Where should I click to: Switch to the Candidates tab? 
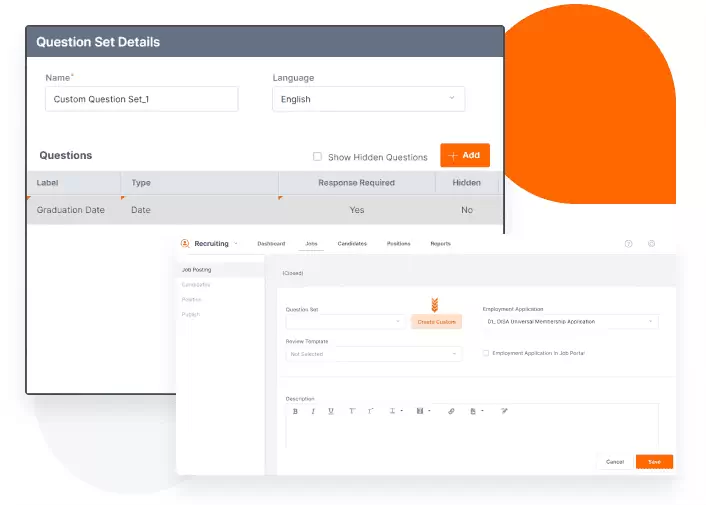(352, 244)
